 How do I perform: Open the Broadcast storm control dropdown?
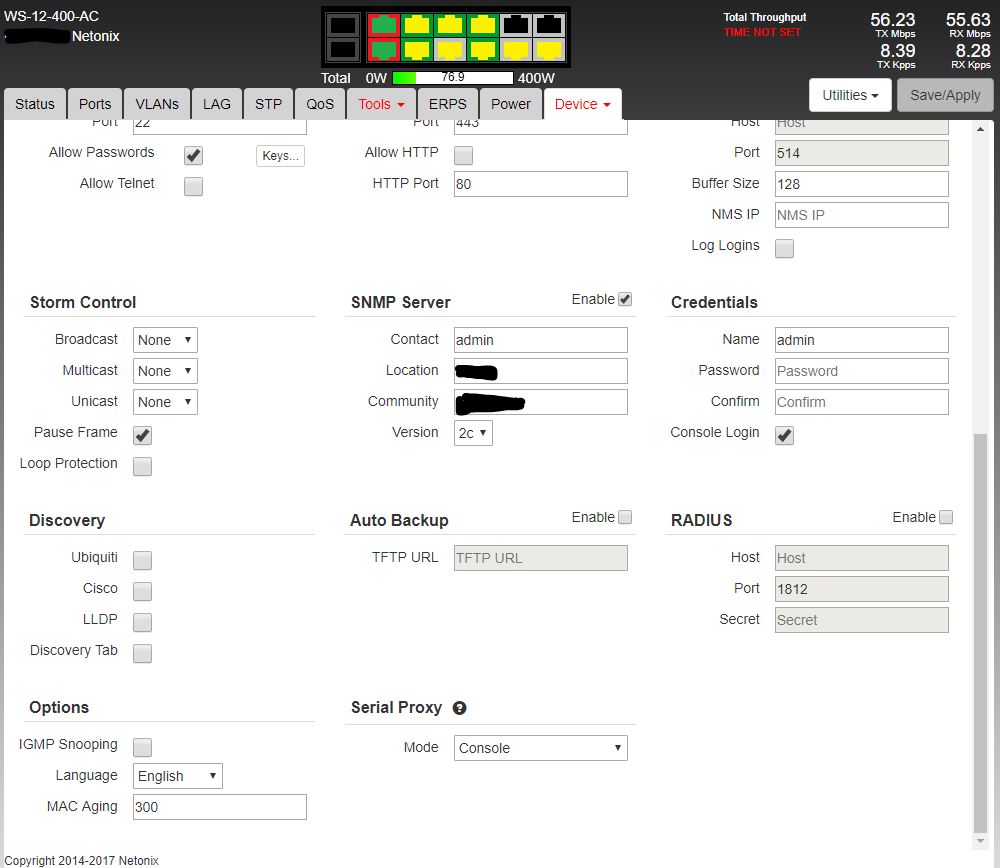(165, 340)
